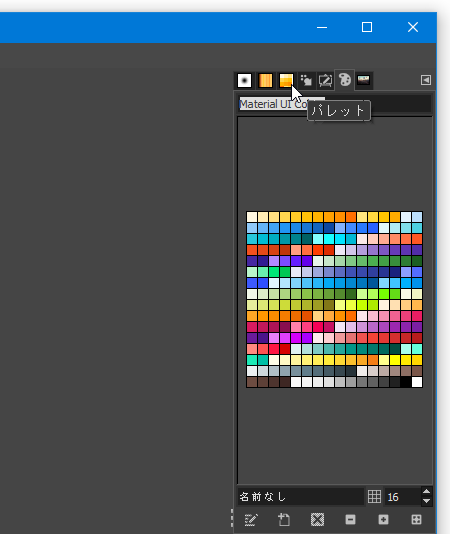Zoom out the palette view
The image size is (450, 534).
[350, 520]
